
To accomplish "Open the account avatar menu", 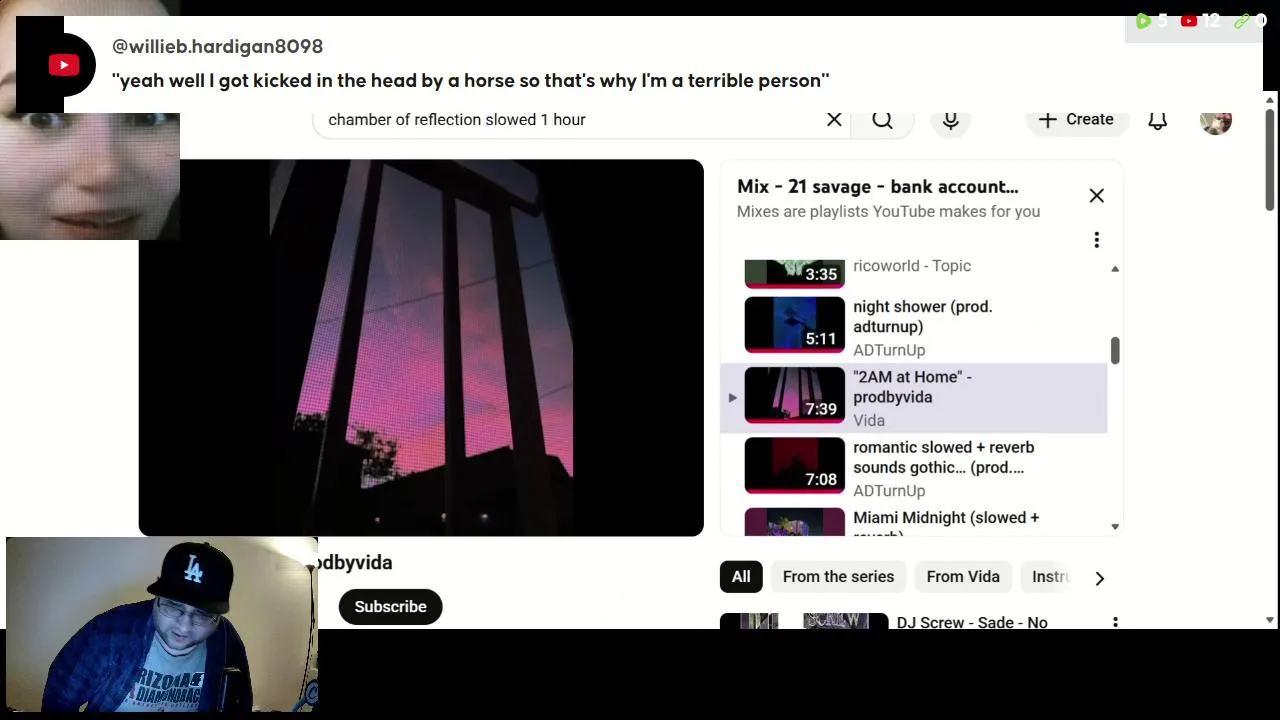I will click(x=1216, y=120).
